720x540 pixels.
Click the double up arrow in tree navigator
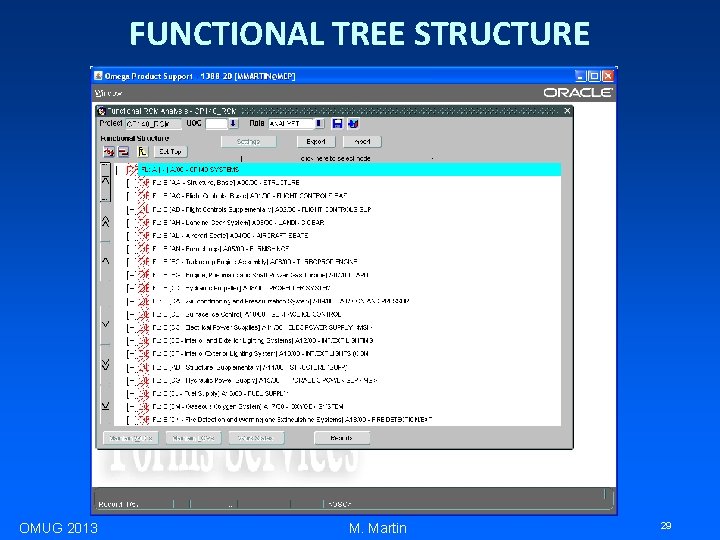point(105,222)
